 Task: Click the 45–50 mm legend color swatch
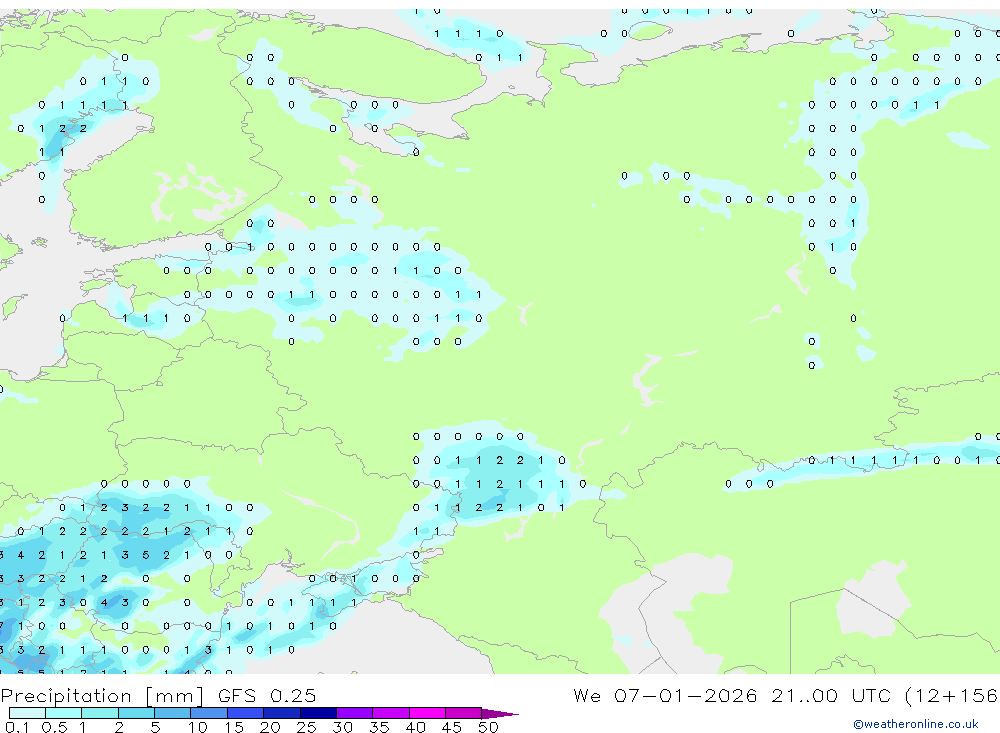click(x=464, y=713)
